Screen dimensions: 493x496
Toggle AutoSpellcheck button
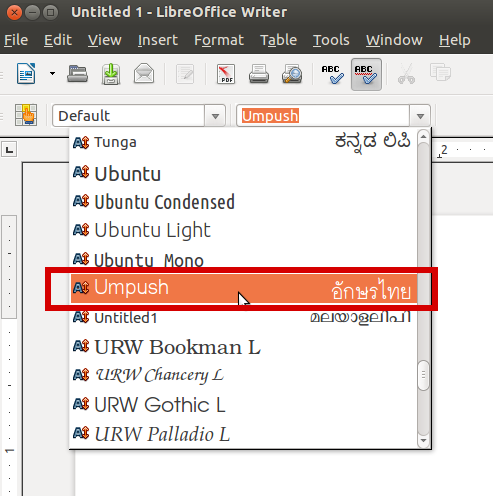366,74
